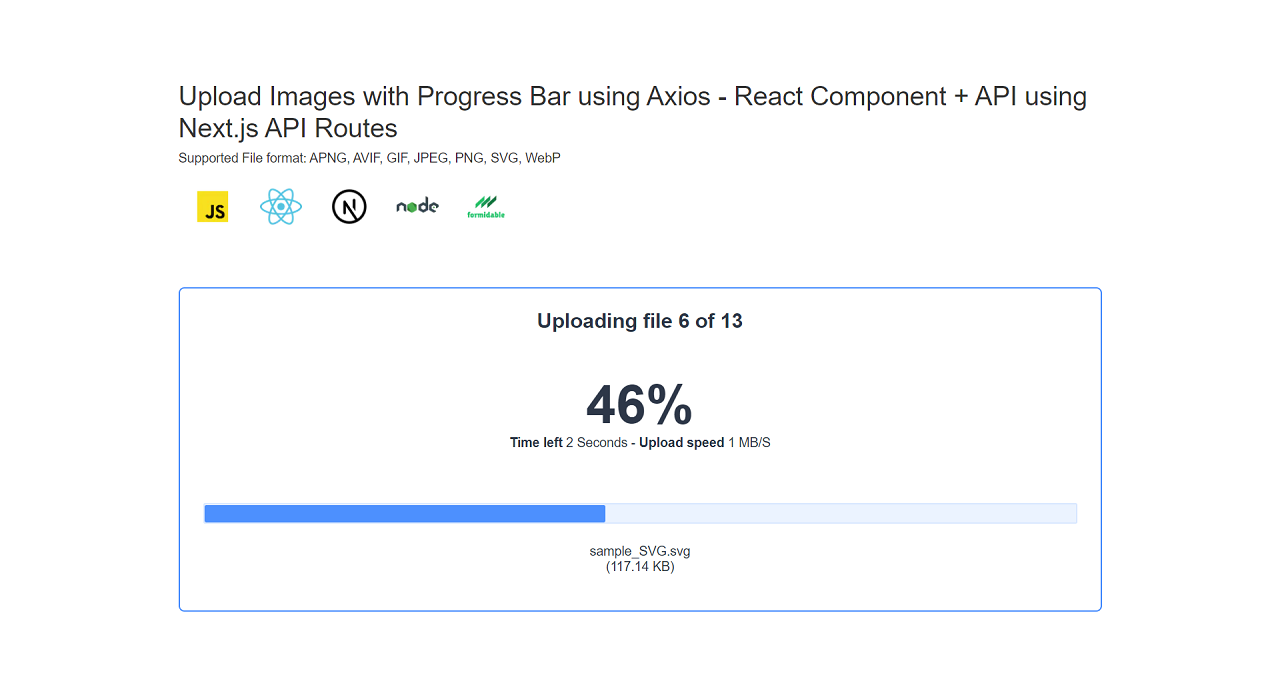Select the 'Uploading file 6 of 13' heading
The width and height of the screenshot is (1280, 675).
click(x=640, y=321)
